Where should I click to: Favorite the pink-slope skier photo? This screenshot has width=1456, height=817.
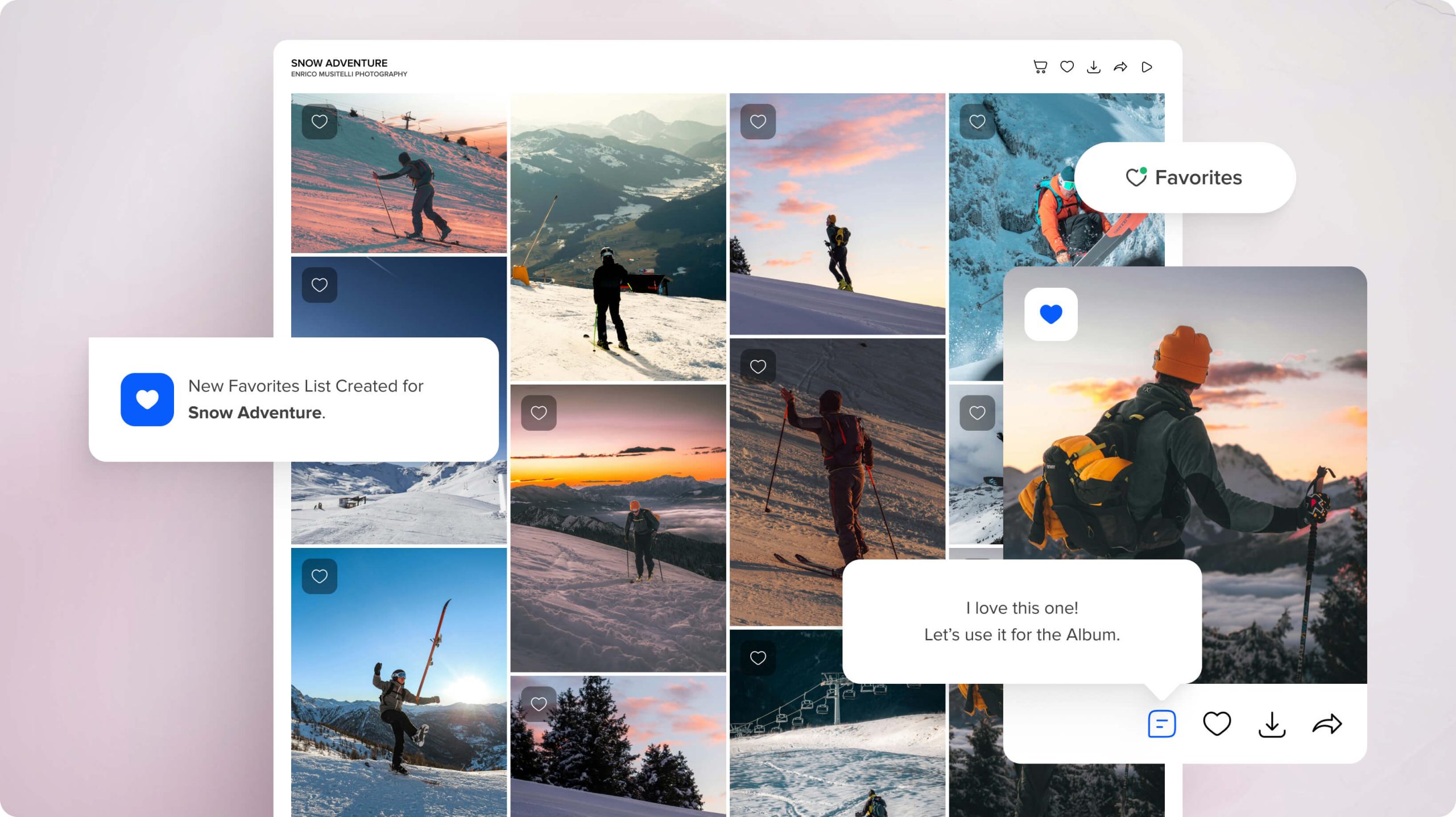(320, 122)
